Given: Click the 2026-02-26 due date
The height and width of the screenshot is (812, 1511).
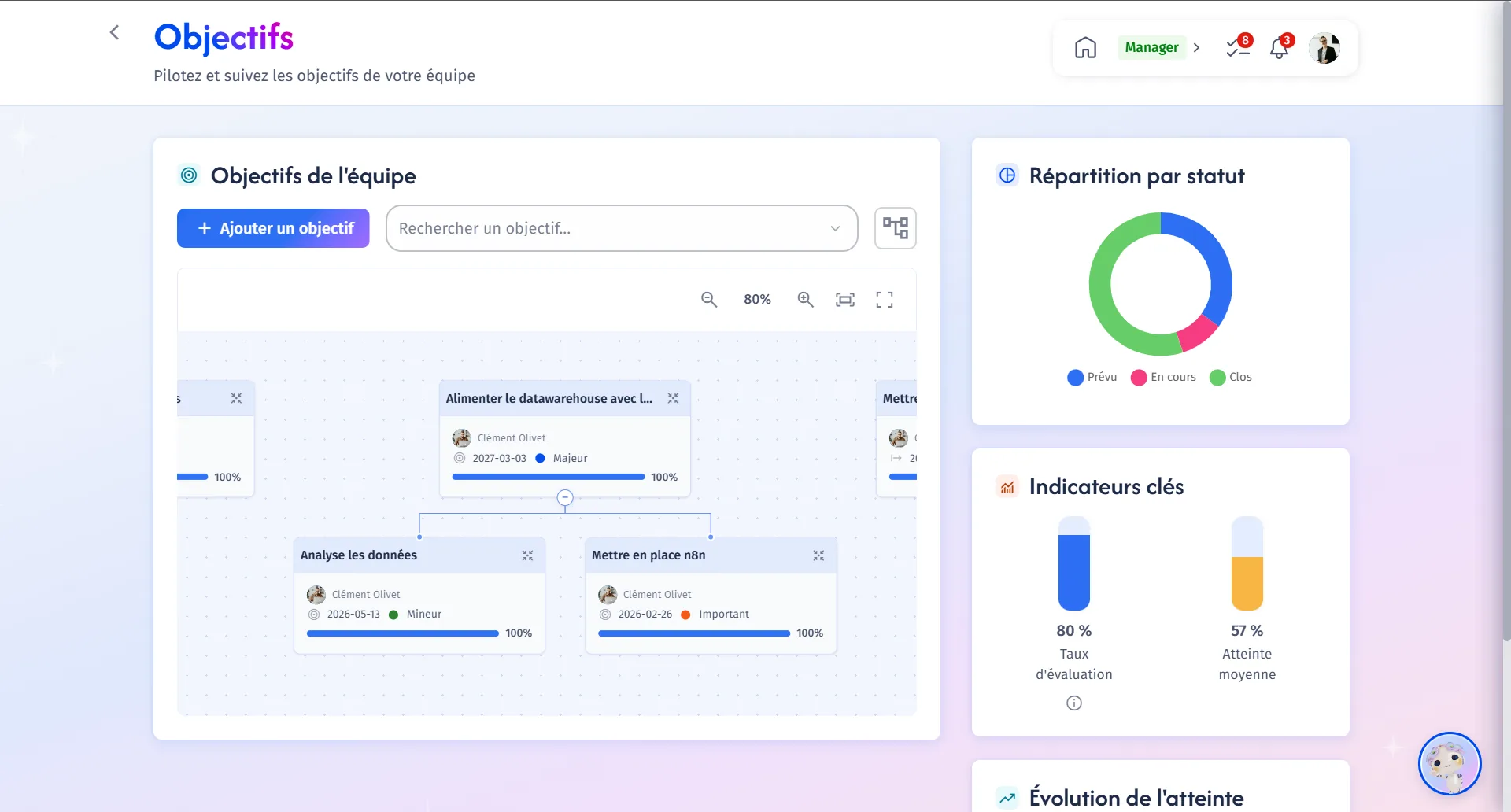Looking at the screenshot, I should [x=645, y=615].
